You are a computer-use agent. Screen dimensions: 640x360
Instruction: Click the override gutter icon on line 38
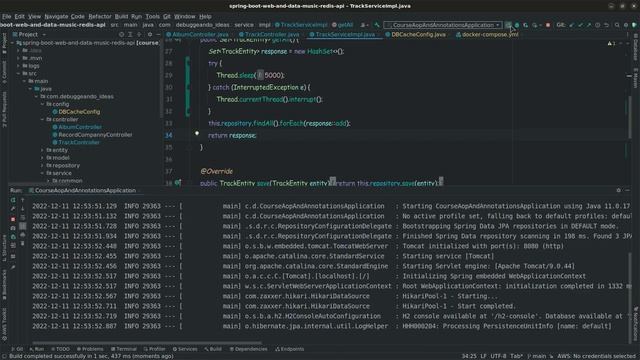178,183
